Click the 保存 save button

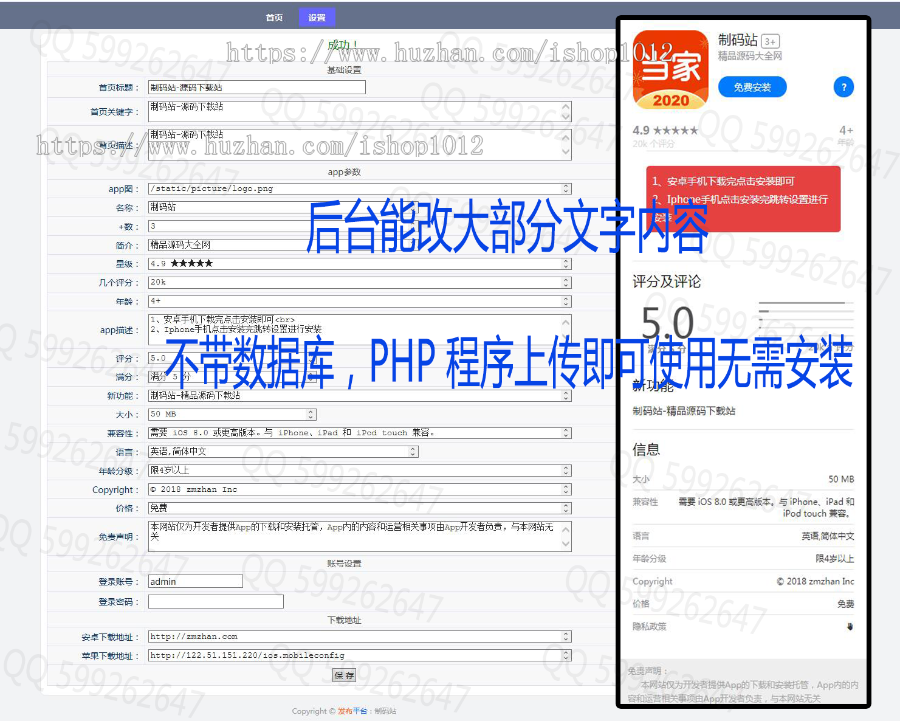(x=344, y=675)
